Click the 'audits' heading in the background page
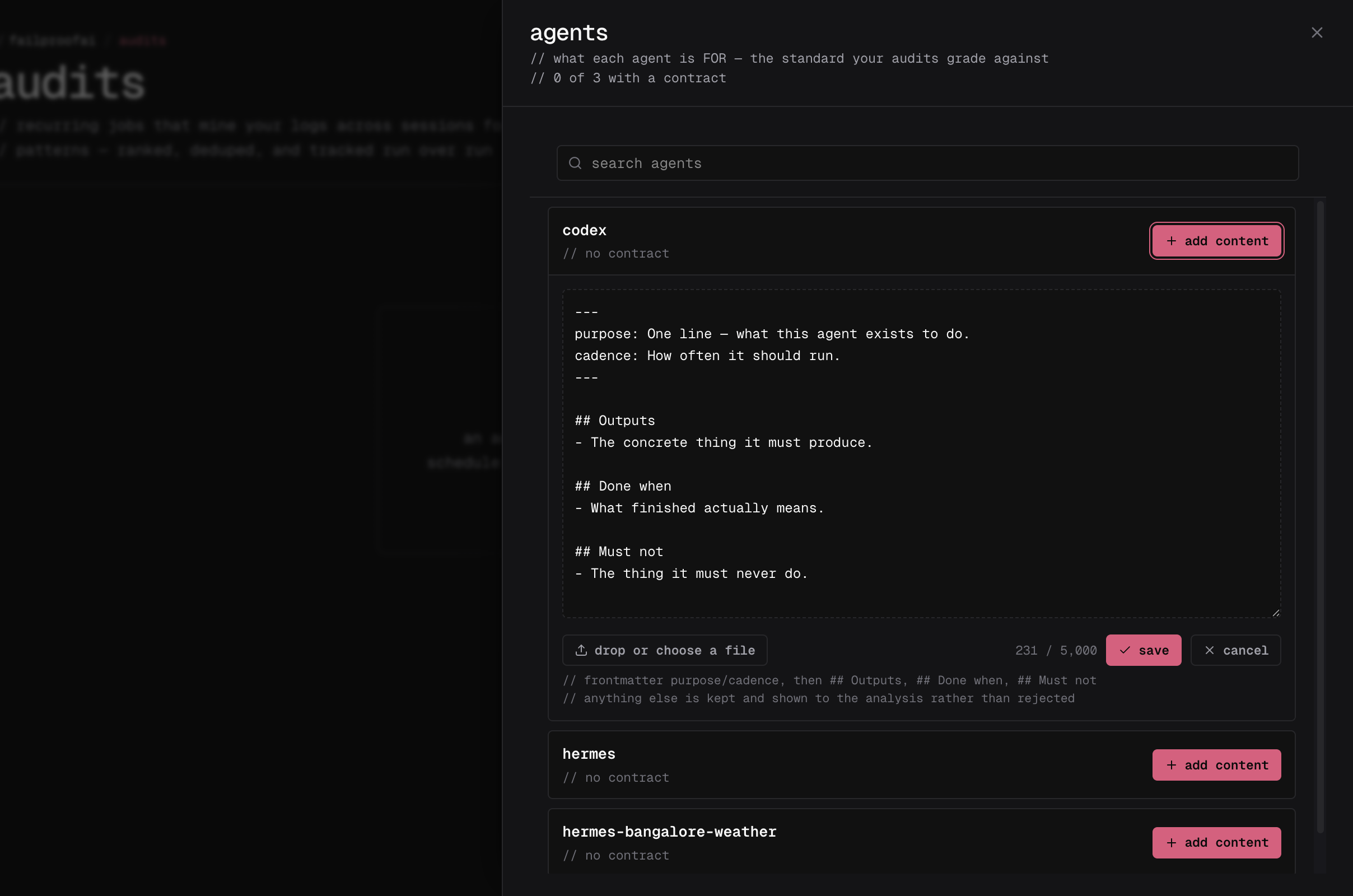The height and width of the screenshot is (896, 1353). point(72,83)
